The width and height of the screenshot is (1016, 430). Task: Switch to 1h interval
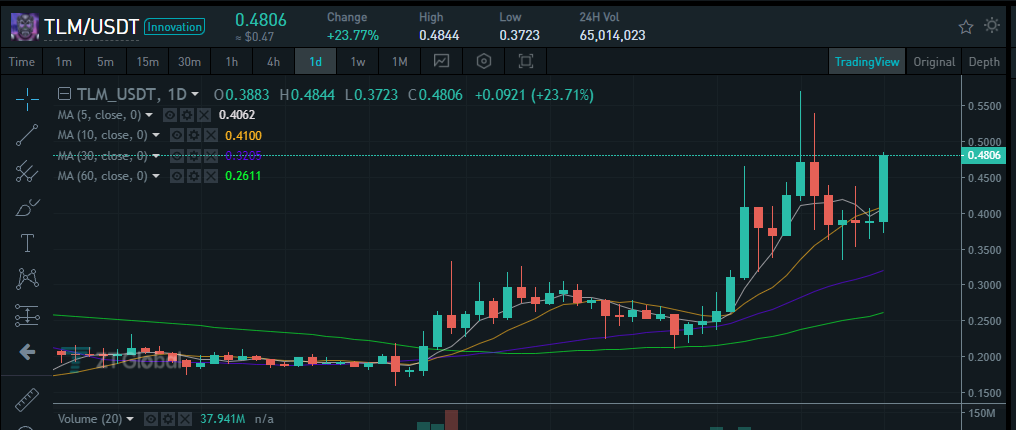231,62
